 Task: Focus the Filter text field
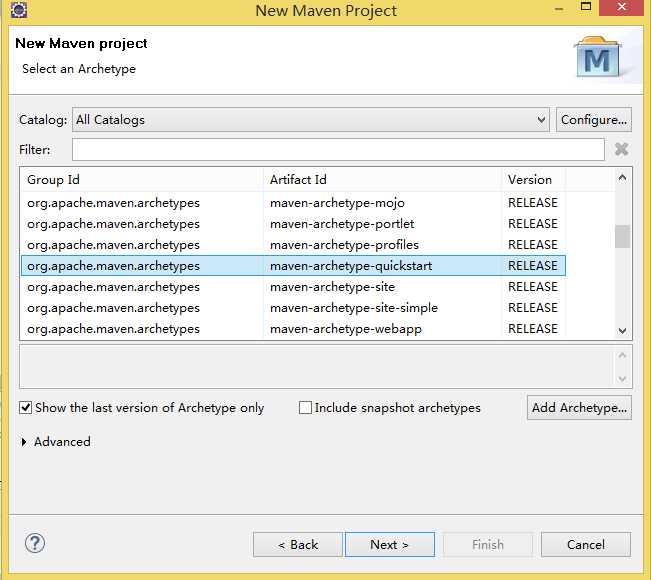pos(338,149)
